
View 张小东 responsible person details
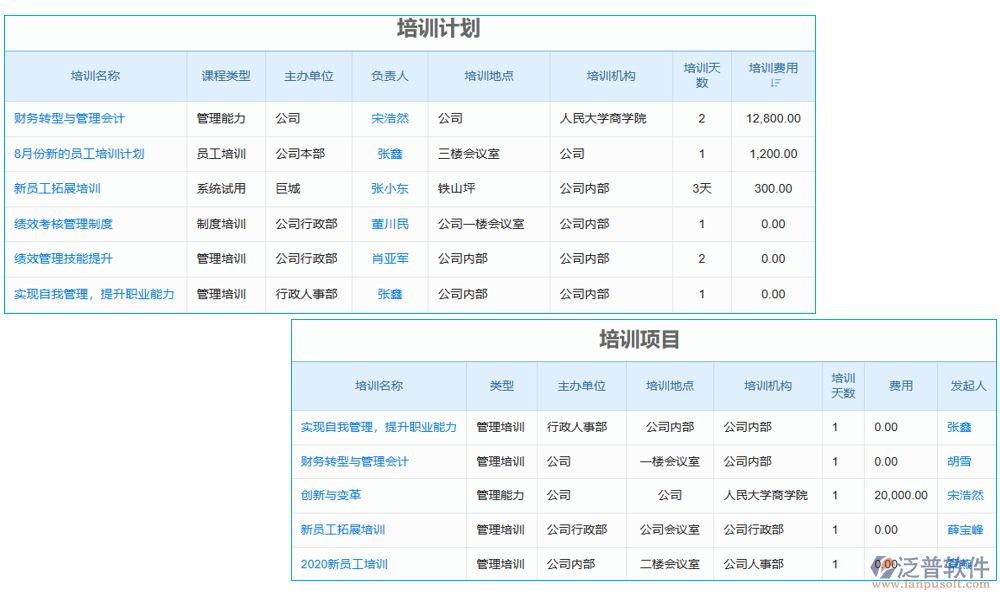click(388, 189)
